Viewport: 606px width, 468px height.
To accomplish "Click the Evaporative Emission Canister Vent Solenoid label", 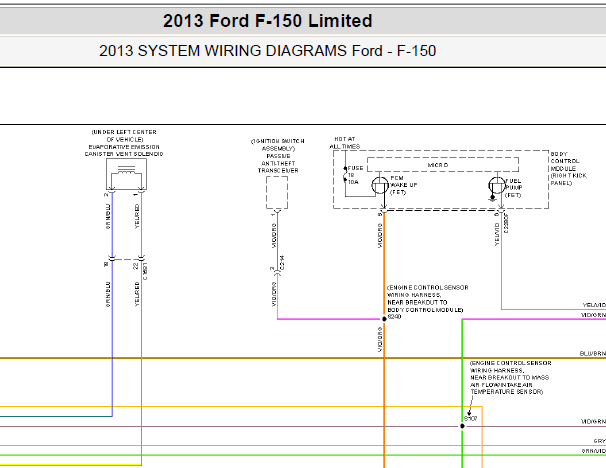I will click(124, 150).
